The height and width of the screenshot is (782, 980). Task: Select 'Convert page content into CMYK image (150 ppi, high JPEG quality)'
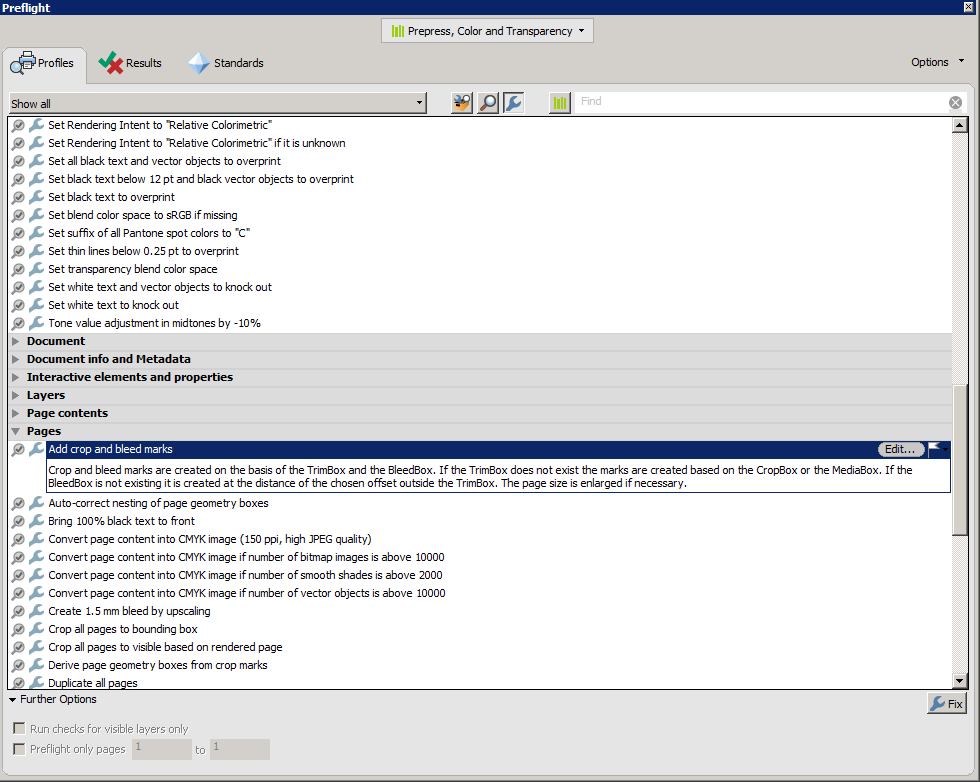(210, 539)
